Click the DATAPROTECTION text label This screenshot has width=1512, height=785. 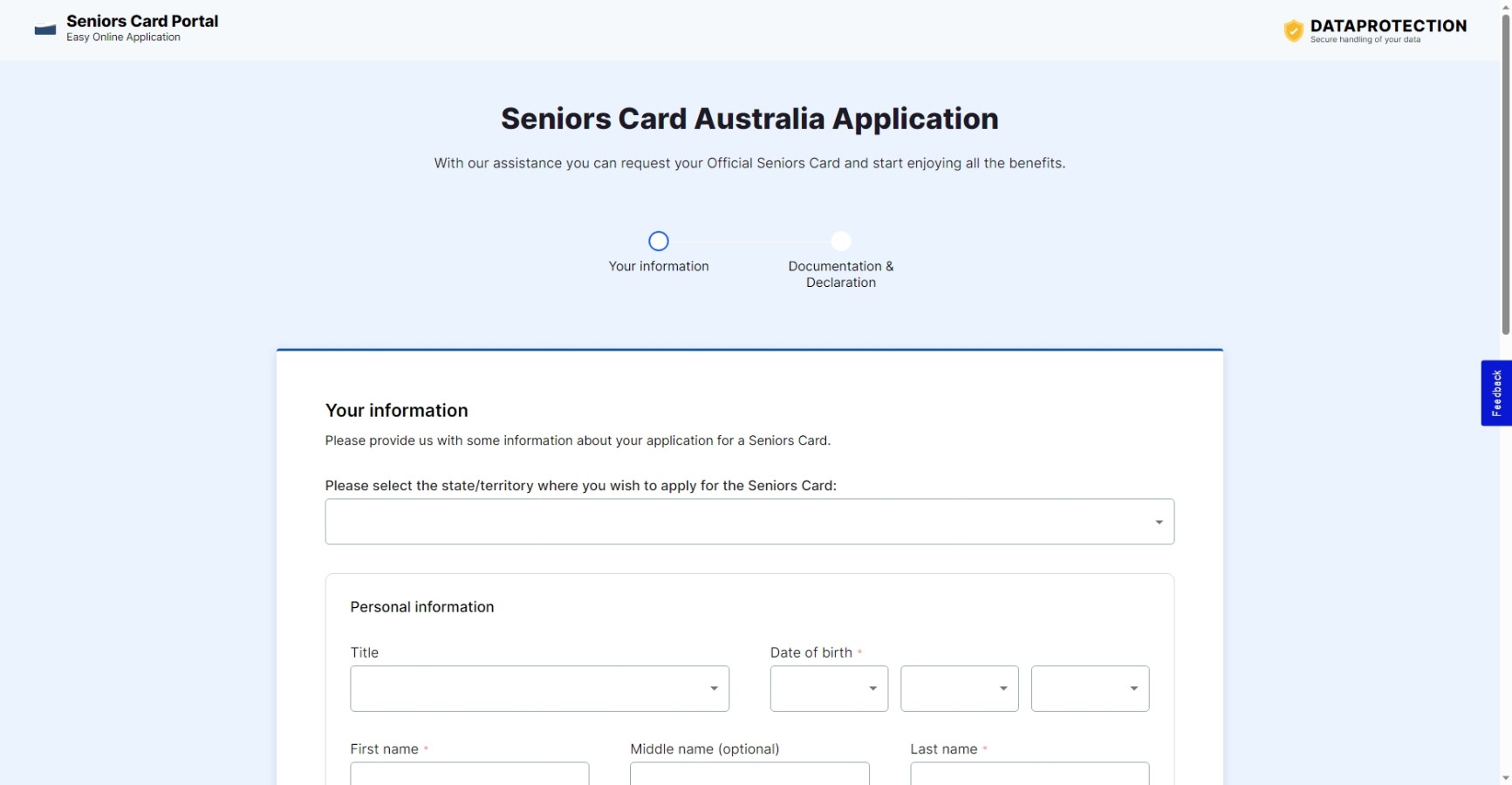pyautogui.click(x=1388, y=26)
